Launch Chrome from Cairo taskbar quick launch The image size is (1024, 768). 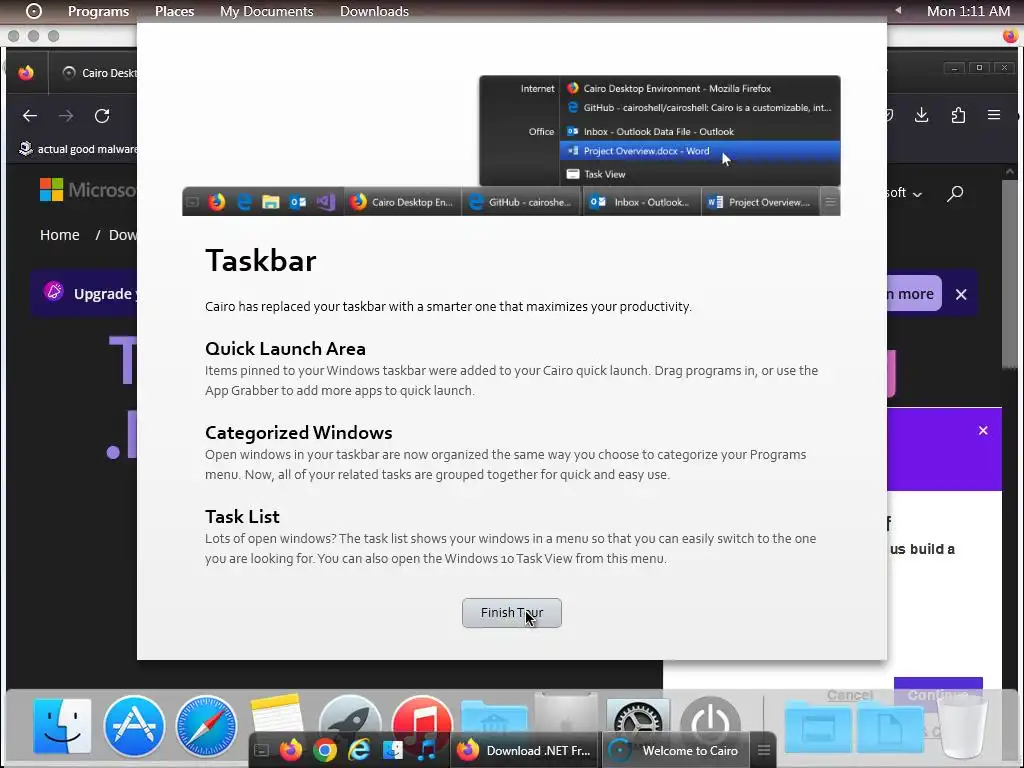325,750
